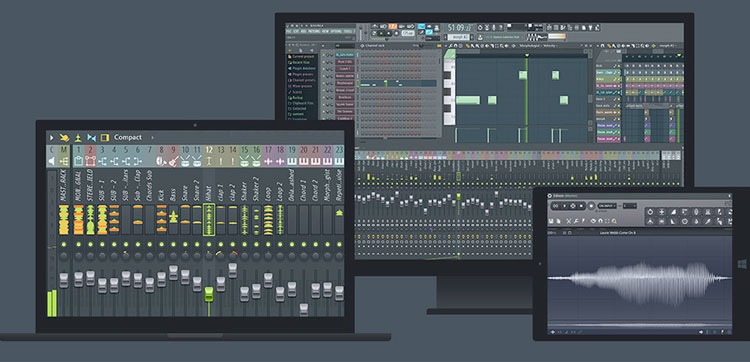
Task: Mute the Snare track with its green LED
Action: pos(185,244)
